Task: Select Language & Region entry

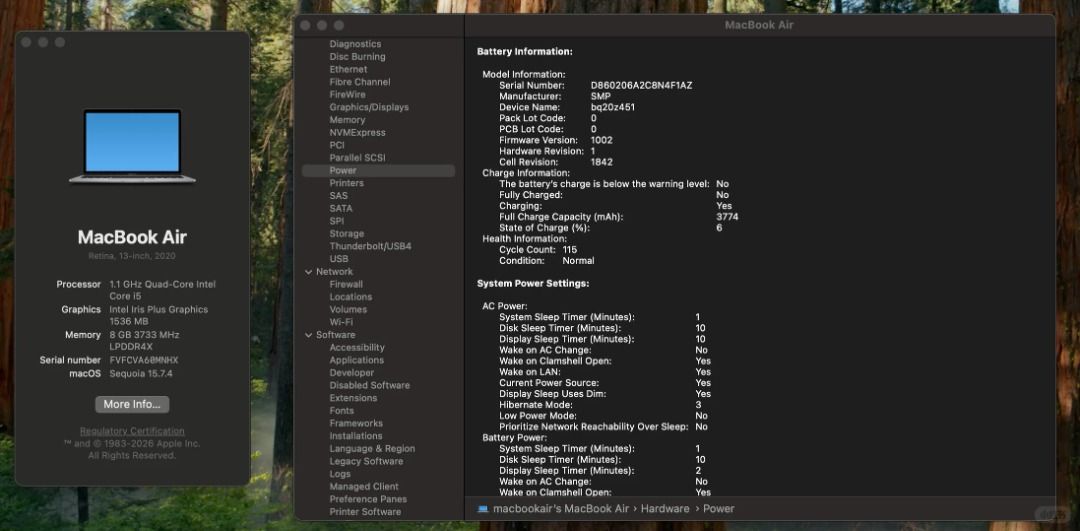Action: click(372, 449)
